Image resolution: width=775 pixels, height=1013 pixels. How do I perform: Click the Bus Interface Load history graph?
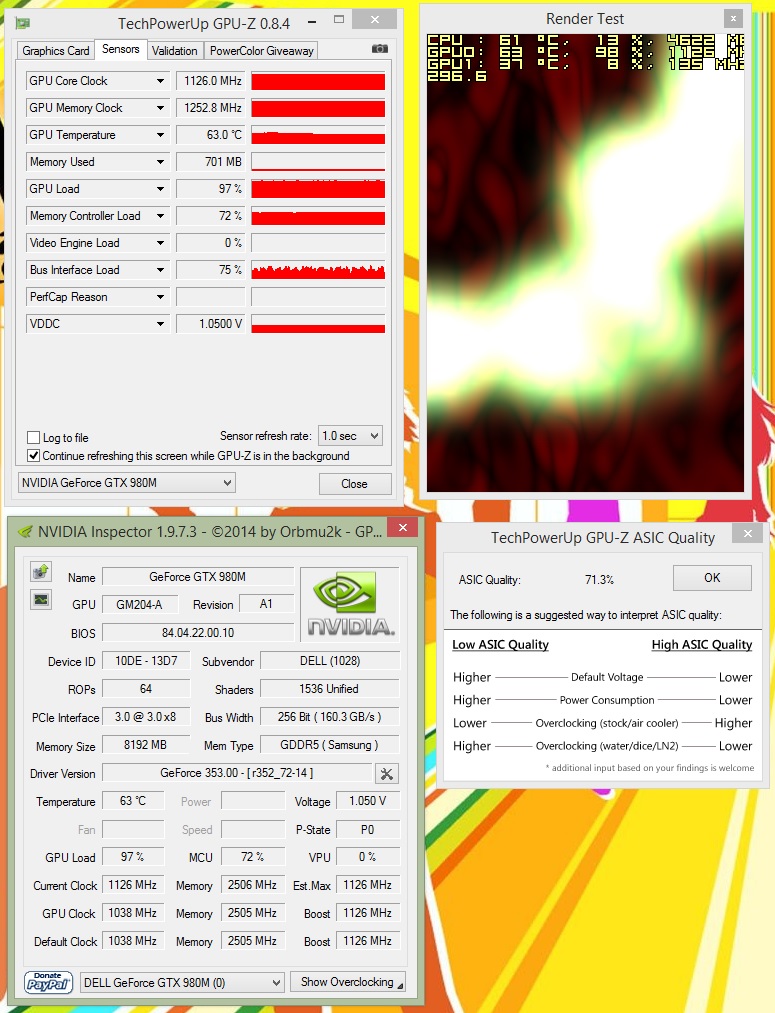pyautogui.click(x=318, y=270)
